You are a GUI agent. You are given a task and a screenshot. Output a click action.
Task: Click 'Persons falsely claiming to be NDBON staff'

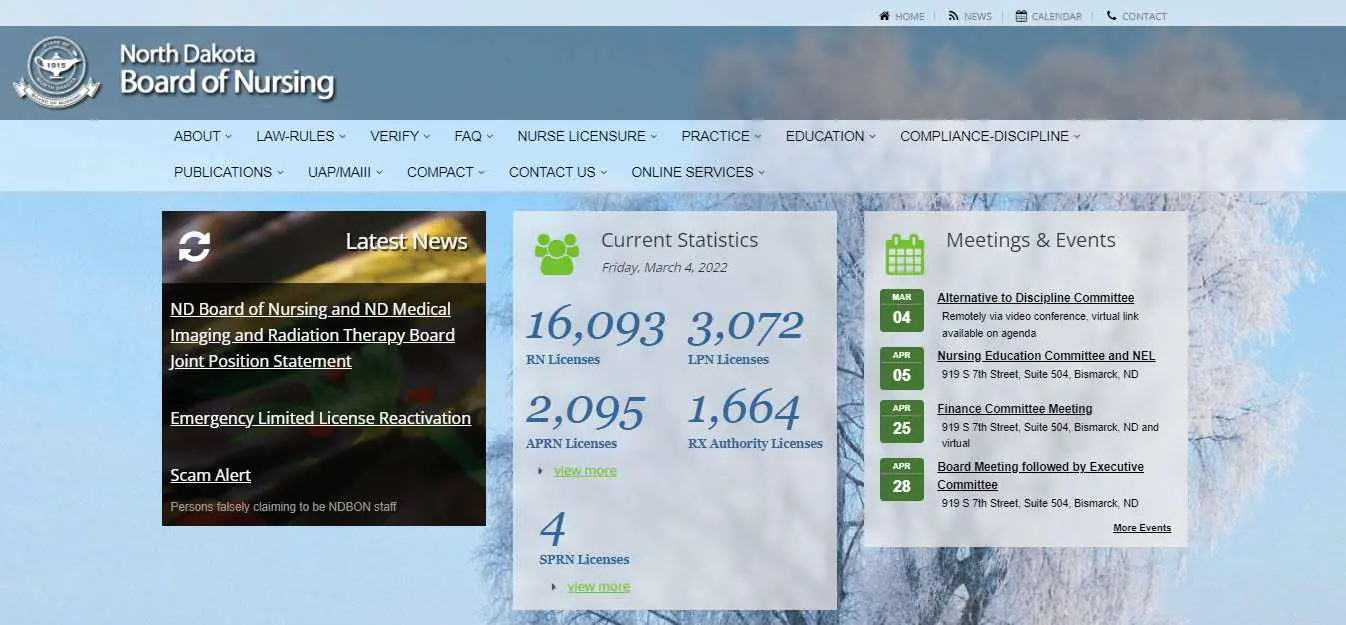tap(283, 507)
